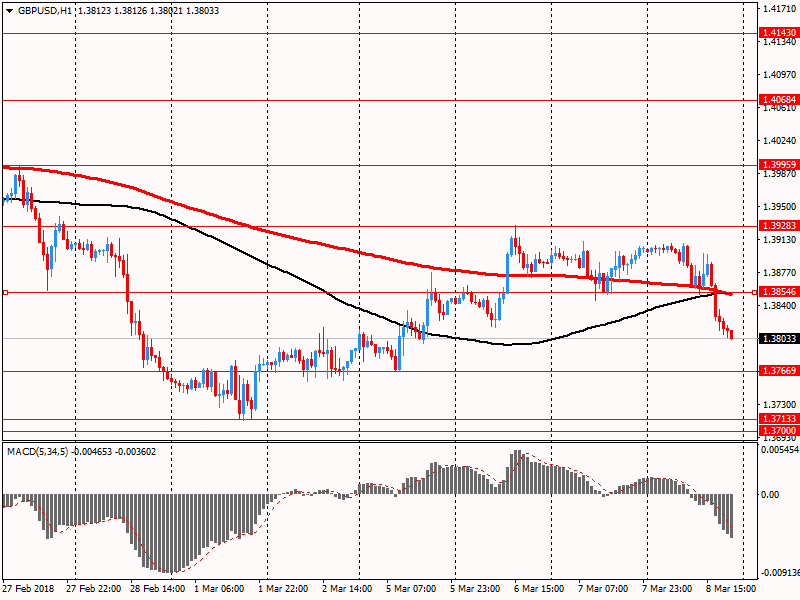Image resolution: width=800 pixels, height=600 pixels.
Task: Click the time axis label 1 Mar 06:00
Action: tap(219, 589)
